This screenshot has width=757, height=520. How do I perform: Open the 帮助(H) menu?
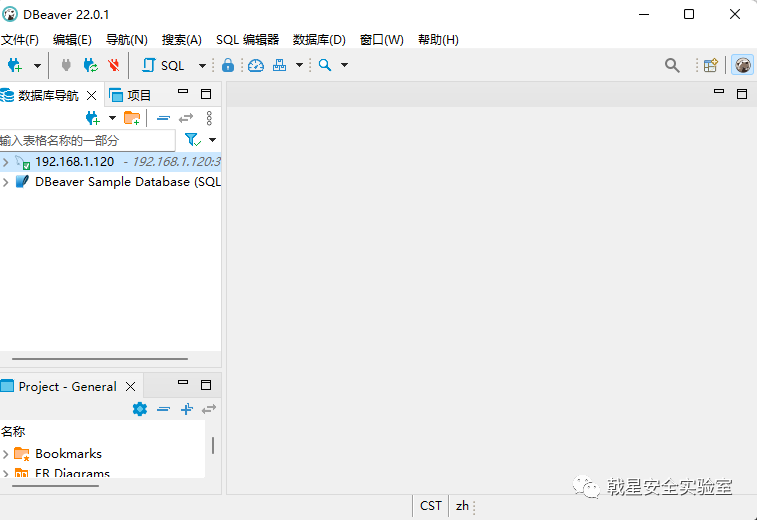click(x=438, y=40)
